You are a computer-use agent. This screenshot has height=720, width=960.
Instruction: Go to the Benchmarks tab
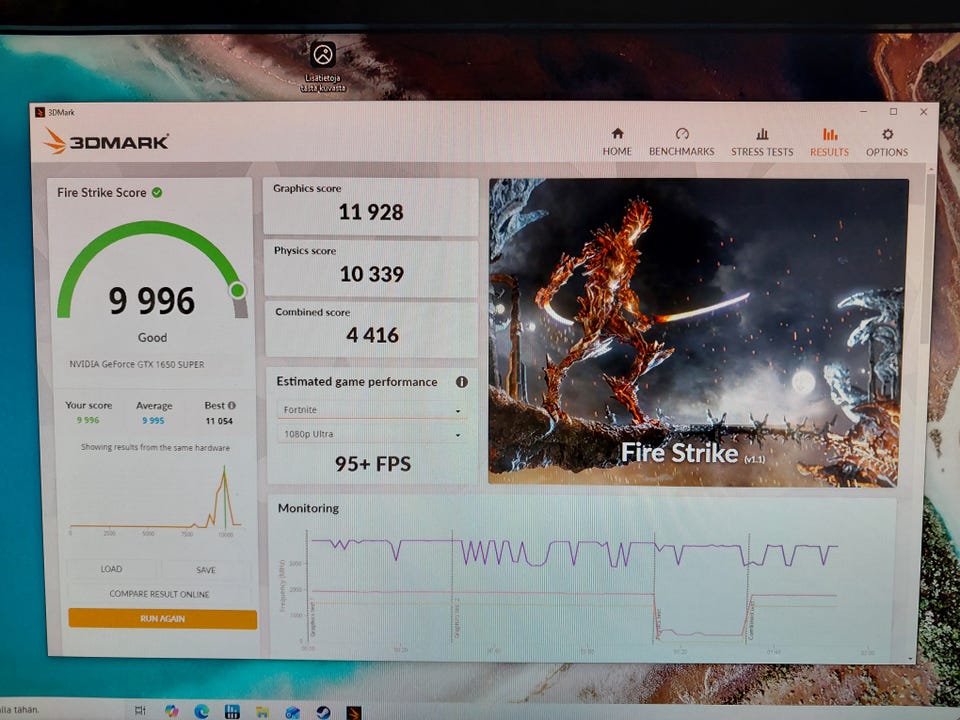(x=681, y=142)
